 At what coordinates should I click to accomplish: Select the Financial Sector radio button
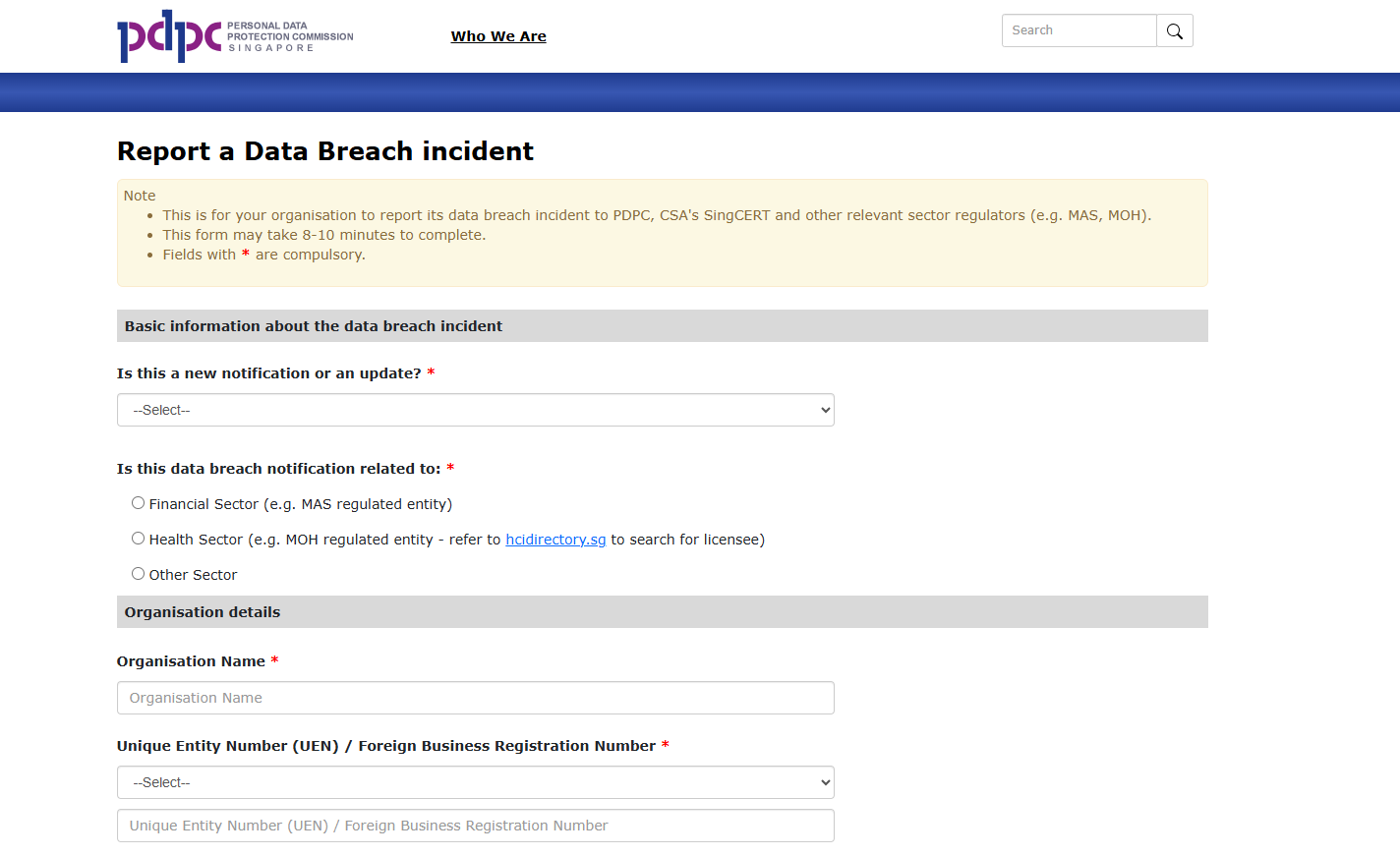pyautogui.click(x=139, y=503)
